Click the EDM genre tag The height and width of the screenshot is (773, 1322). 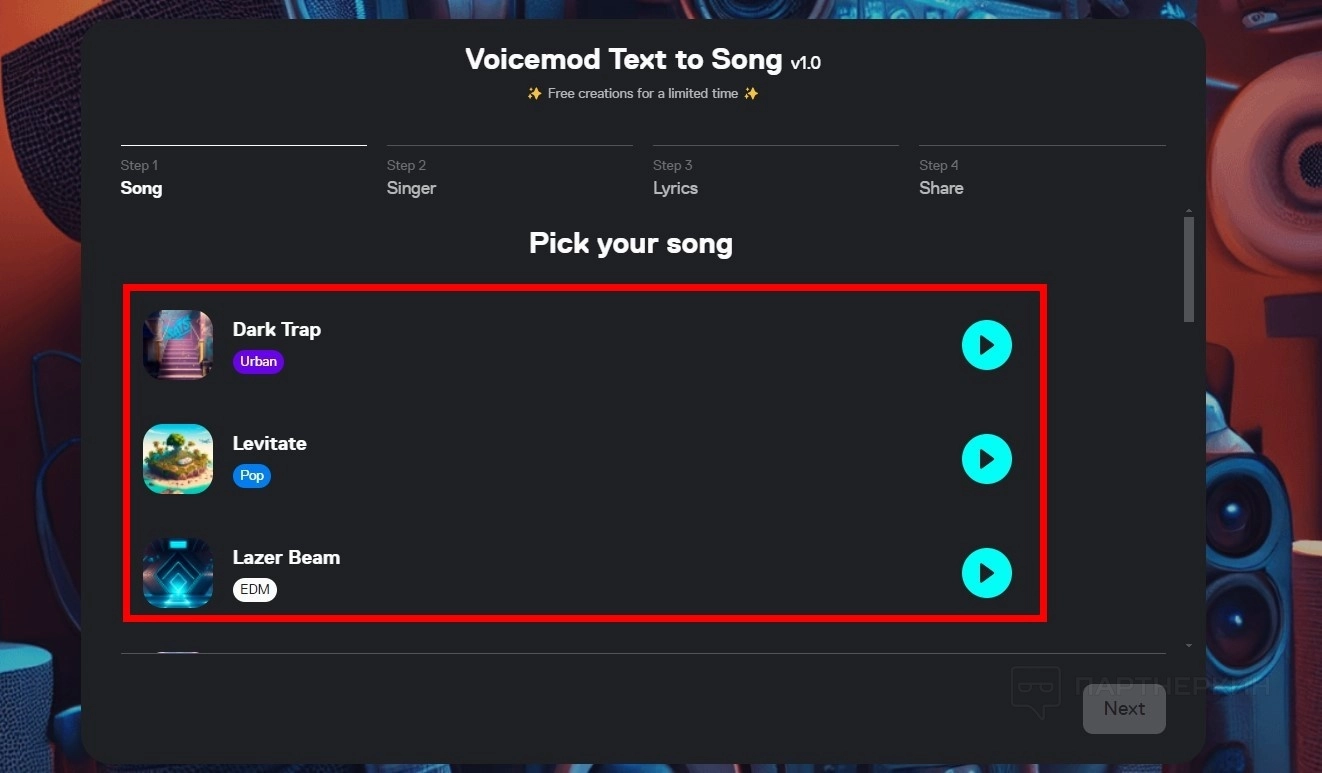pos(255,590)
